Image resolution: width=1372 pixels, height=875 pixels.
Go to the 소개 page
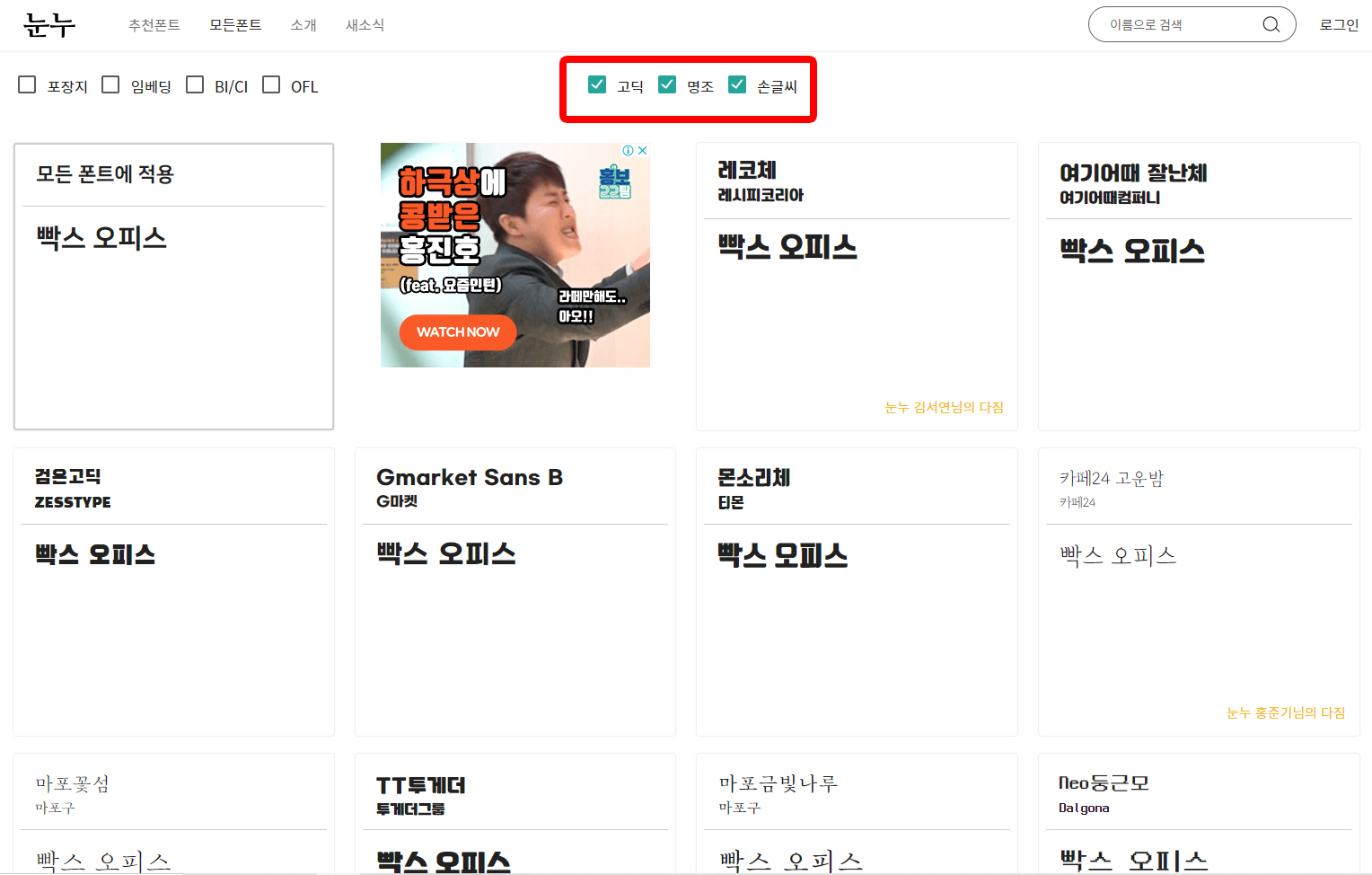point(303,25)
